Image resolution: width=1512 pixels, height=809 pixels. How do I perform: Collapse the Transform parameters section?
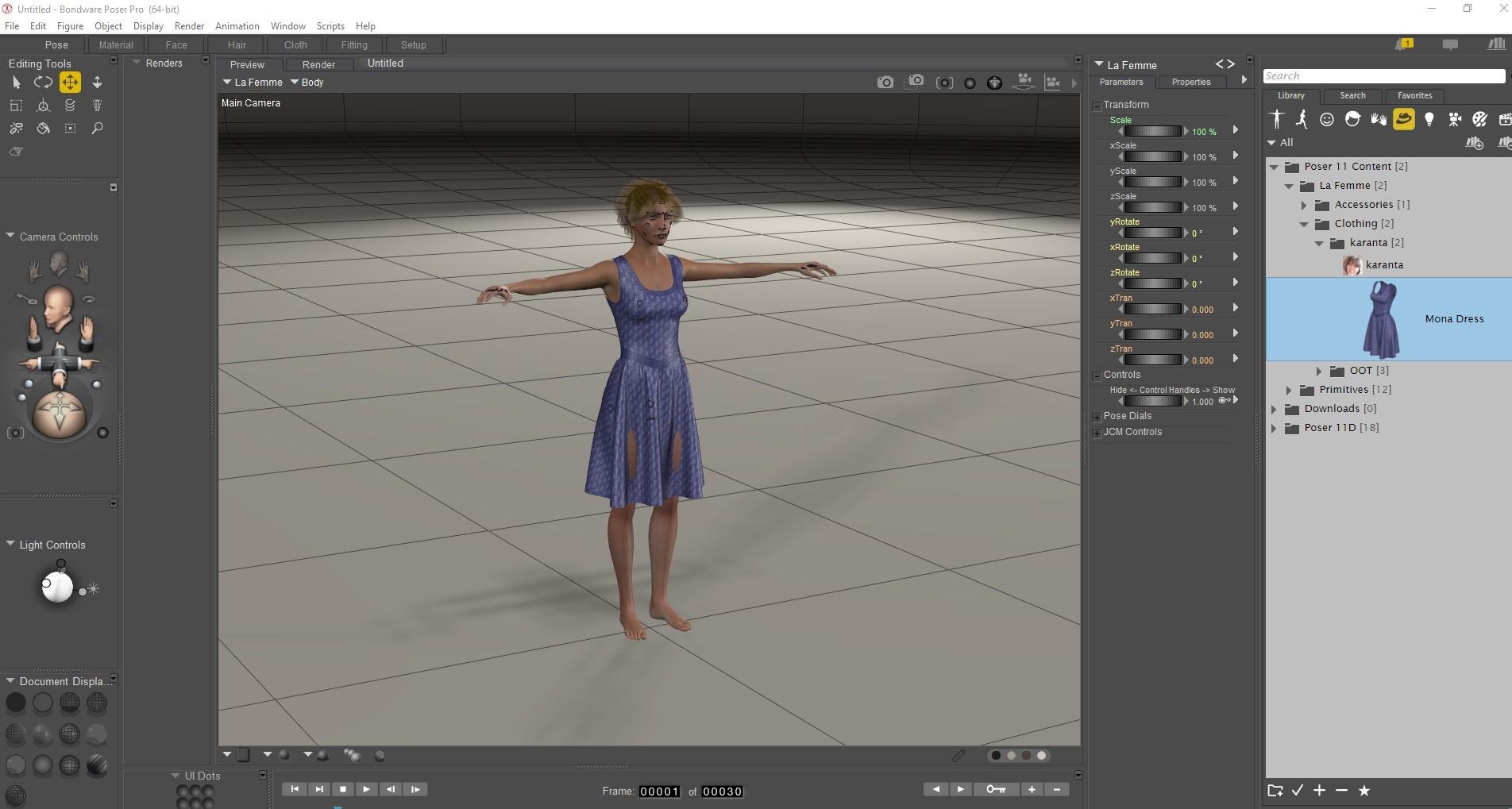coord(1097,106)
